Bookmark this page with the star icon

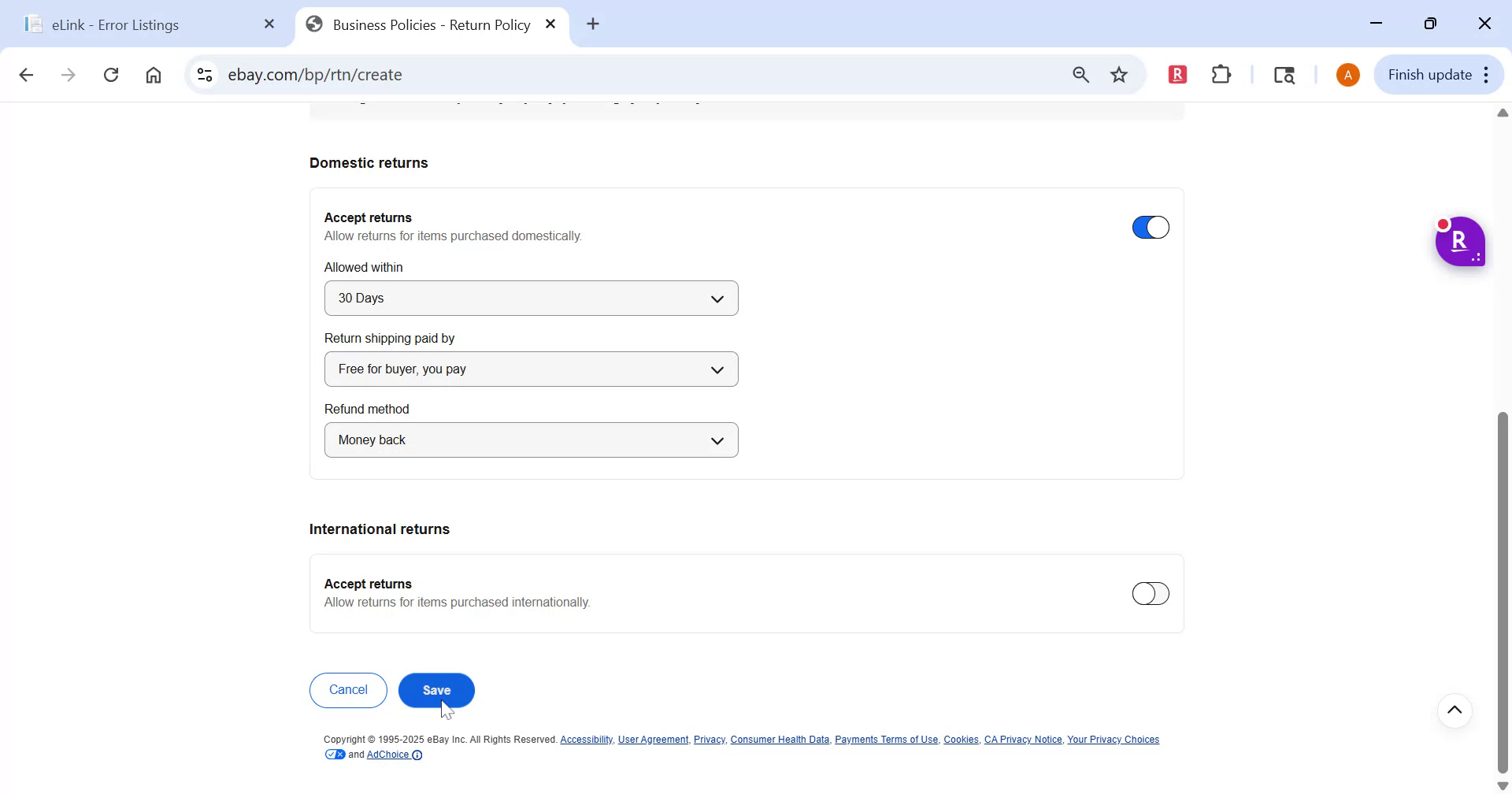click(x=1119, y=74)
